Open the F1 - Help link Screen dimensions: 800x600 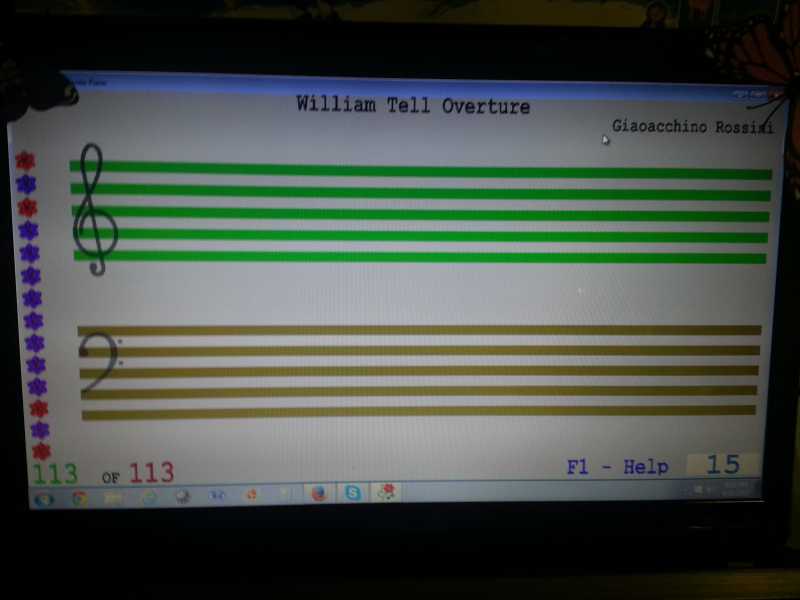point(617,466)
